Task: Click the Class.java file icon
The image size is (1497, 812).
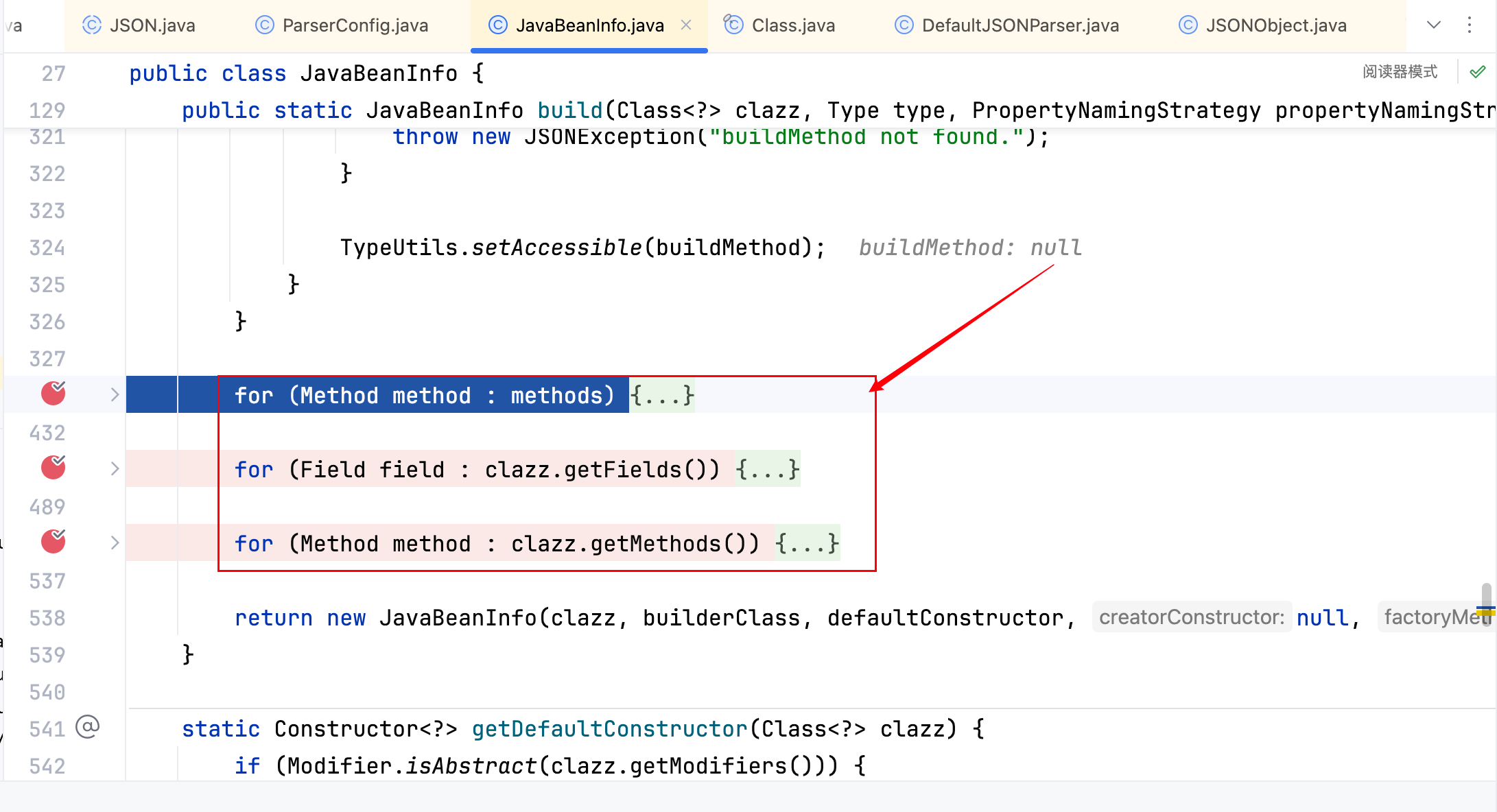Action: tap(733, 25)
